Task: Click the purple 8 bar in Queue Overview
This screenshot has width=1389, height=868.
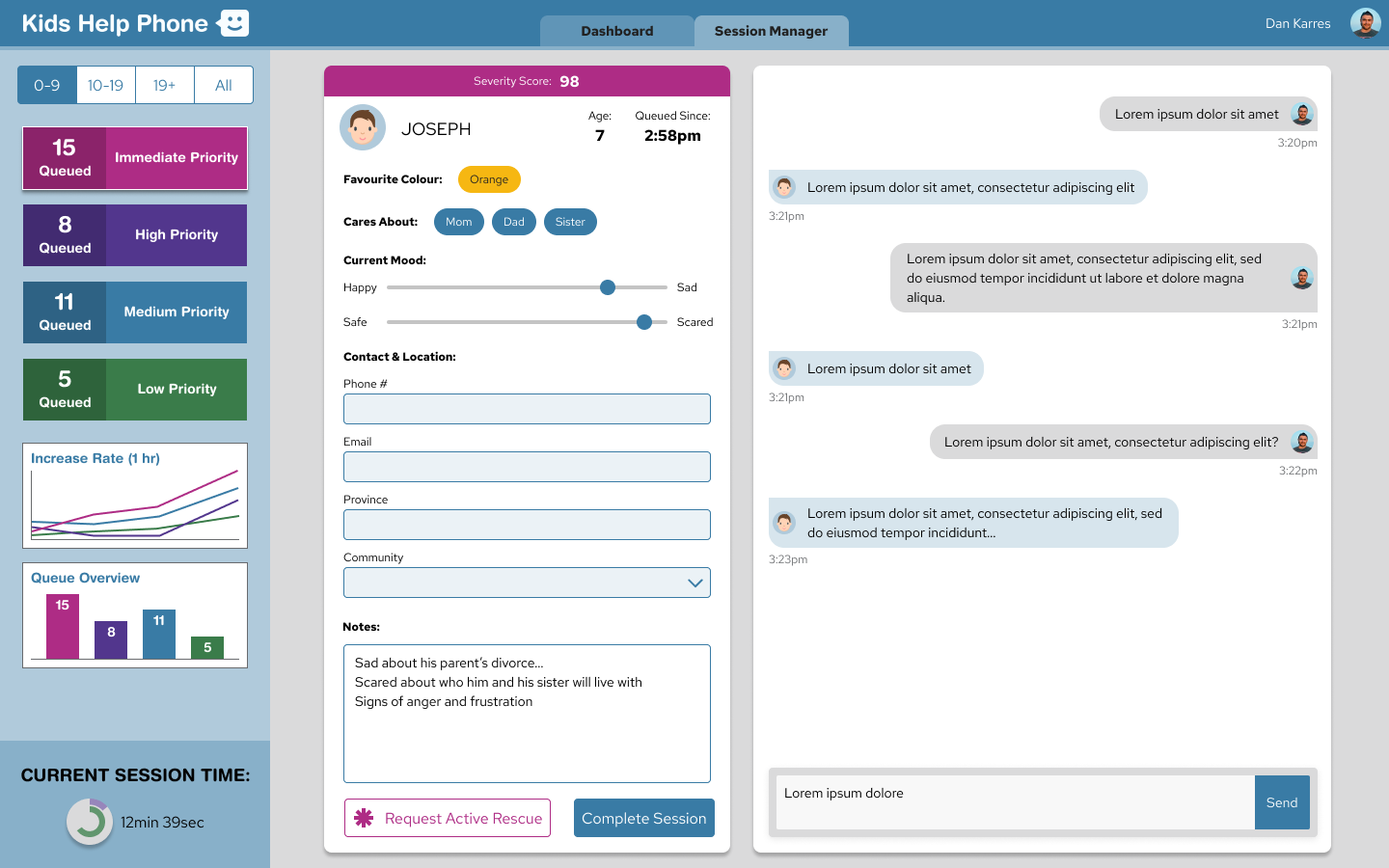Action: 111,640
